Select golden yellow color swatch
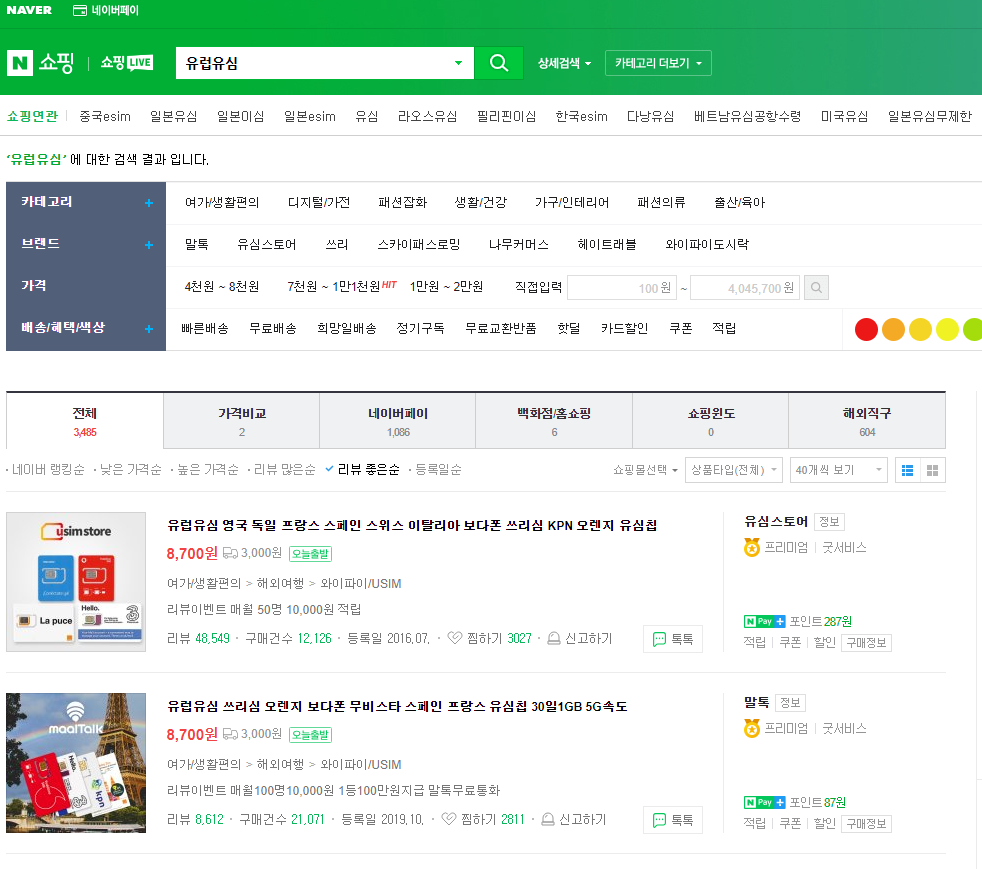Image resolution: width=982 pixels, height=869 pixels. [920, 329]
